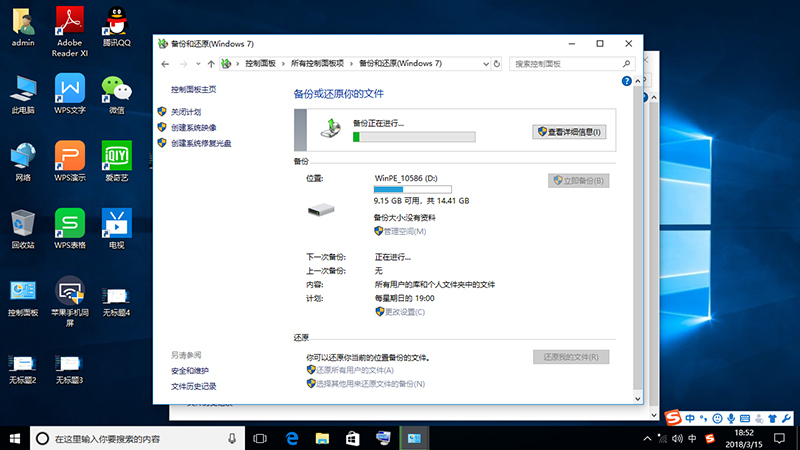Open the Windows Start menu

tap(15, 438)
